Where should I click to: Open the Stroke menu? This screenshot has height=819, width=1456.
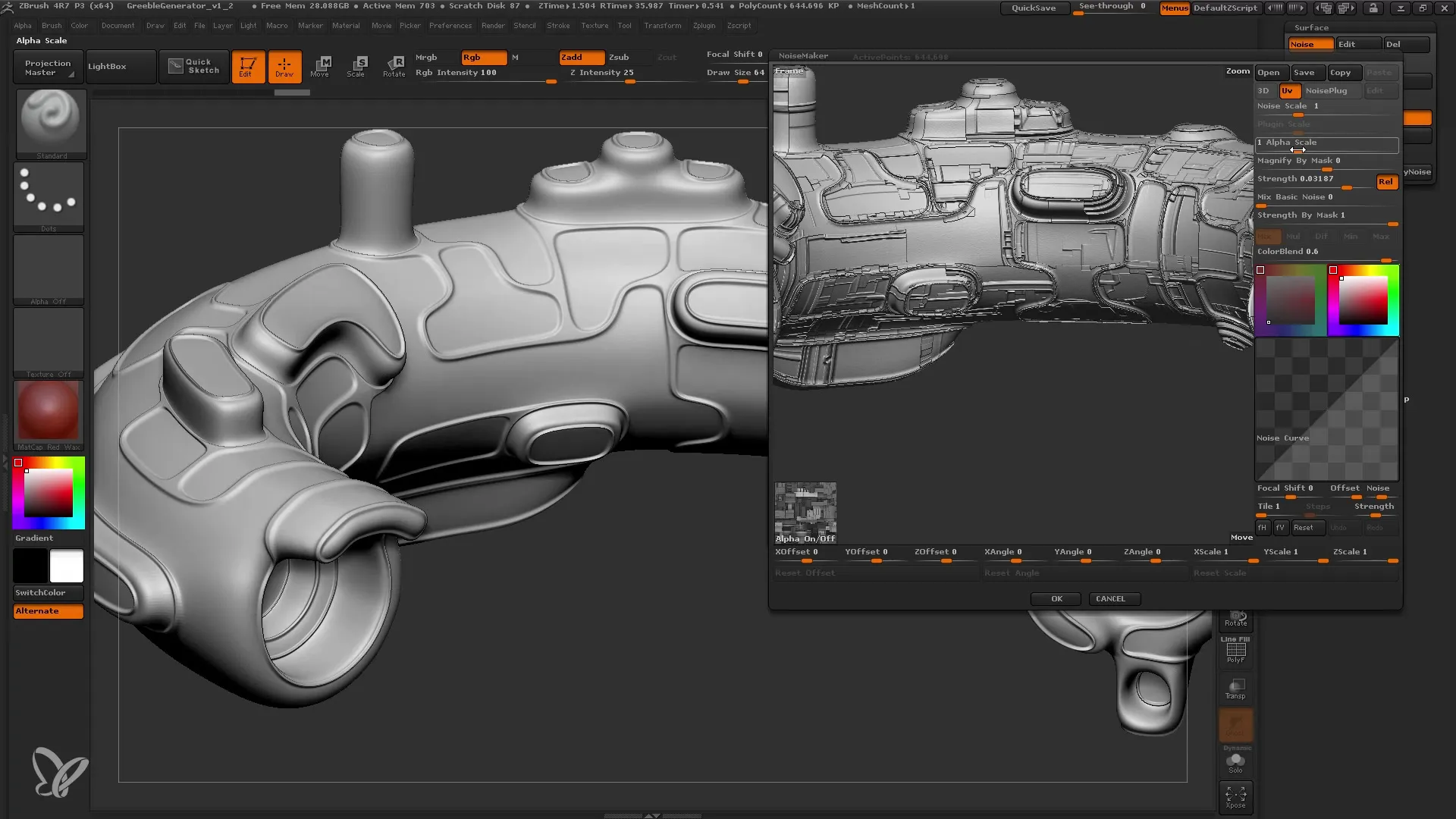(557, 25)
